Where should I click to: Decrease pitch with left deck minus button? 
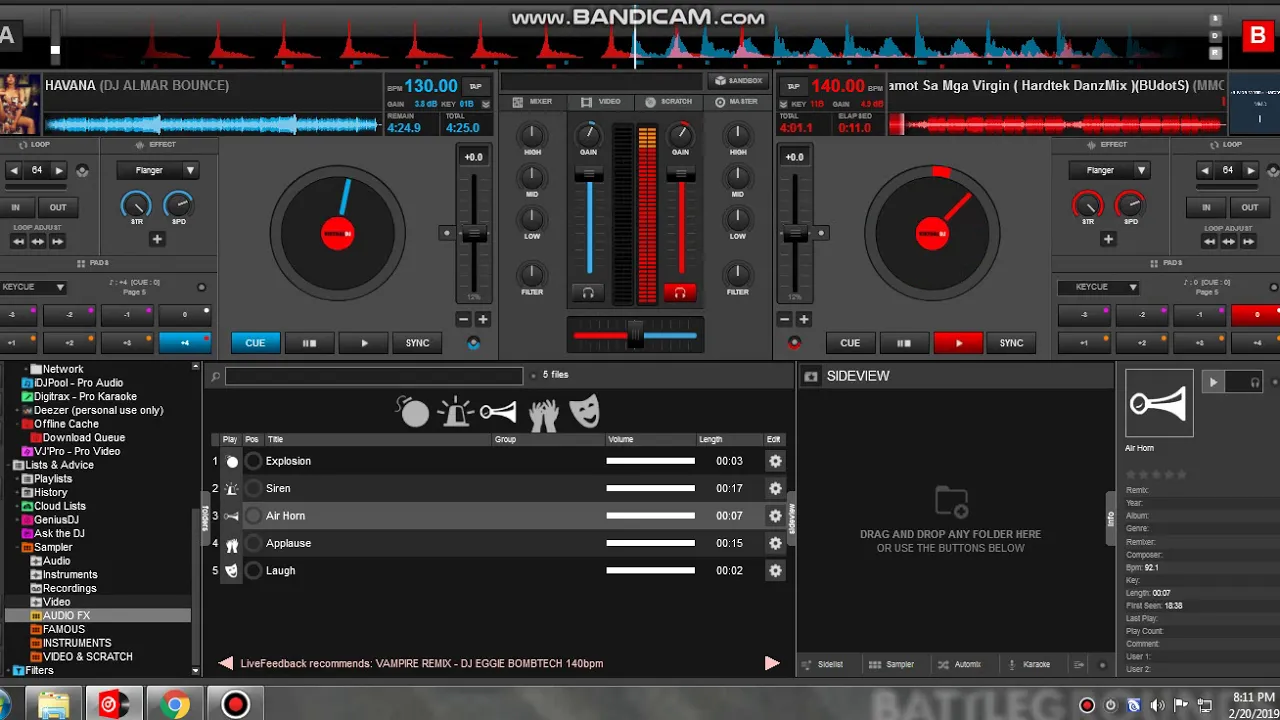click(463, 319)
